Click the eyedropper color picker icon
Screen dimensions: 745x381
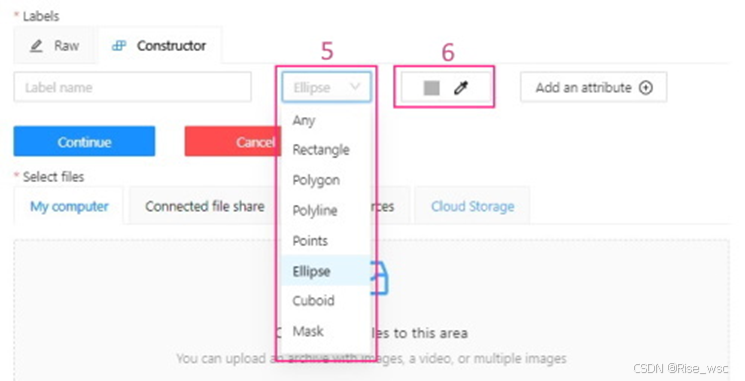click(460, 87)
